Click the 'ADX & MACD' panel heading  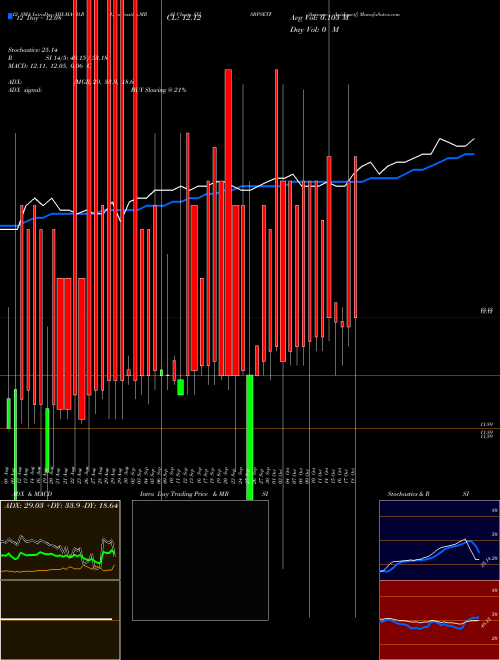[x=32, y=493]
